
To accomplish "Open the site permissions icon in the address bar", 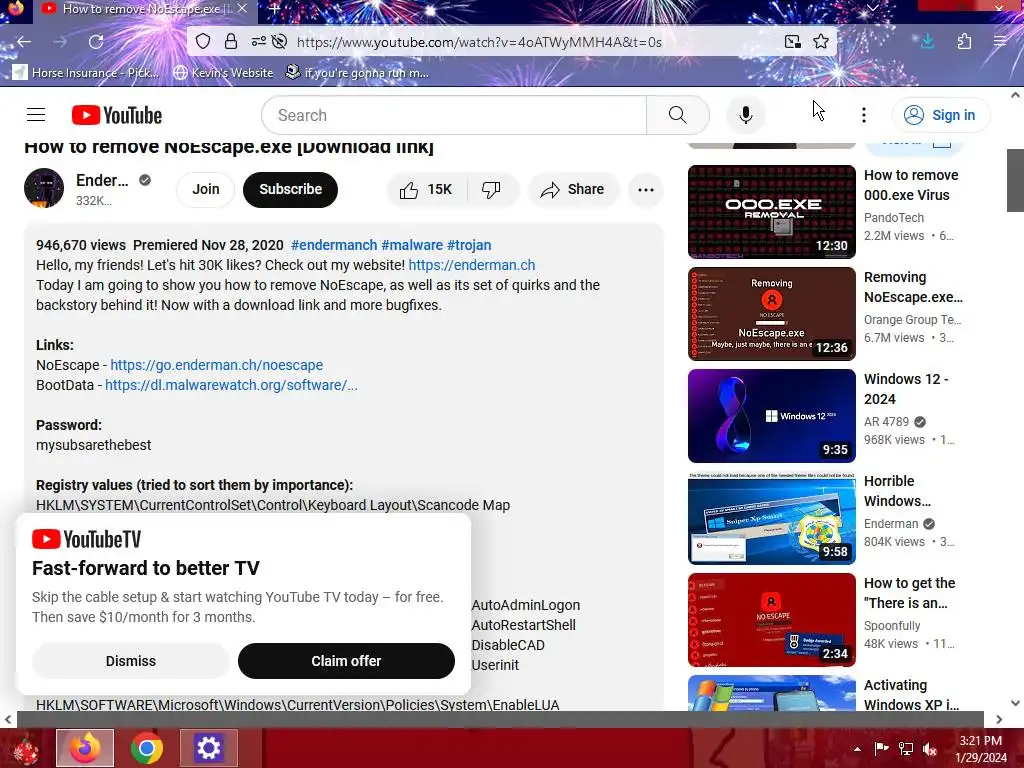I will coord(259,42).
